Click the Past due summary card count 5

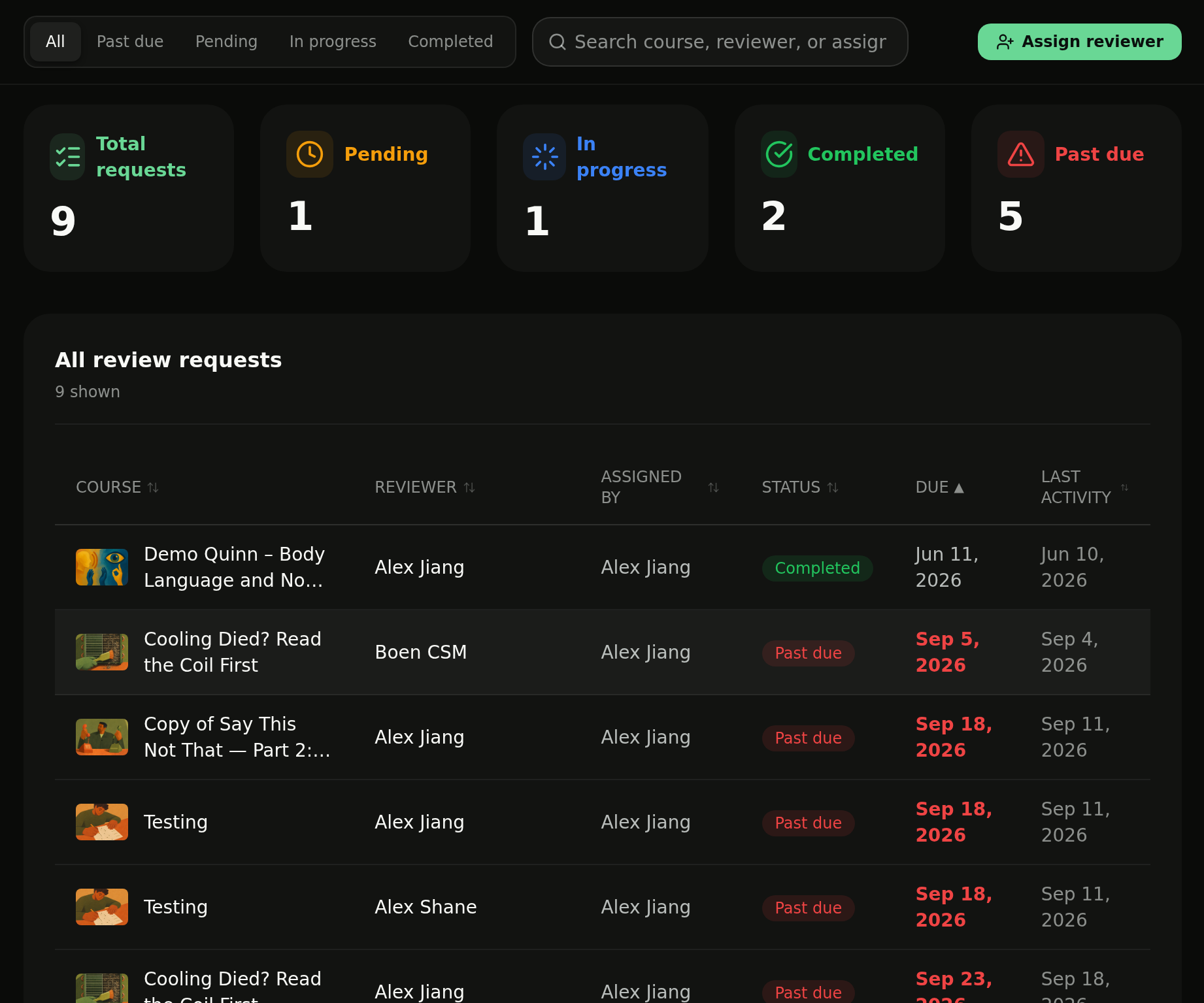1010,216
